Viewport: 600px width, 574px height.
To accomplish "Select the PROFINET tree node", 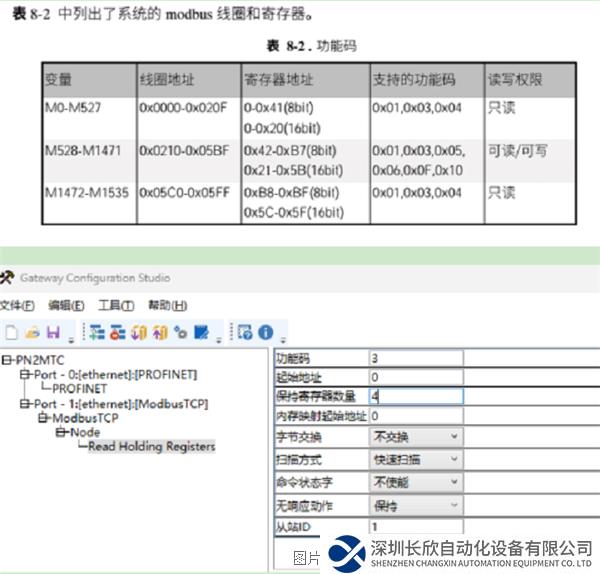I will coord(80,388).
